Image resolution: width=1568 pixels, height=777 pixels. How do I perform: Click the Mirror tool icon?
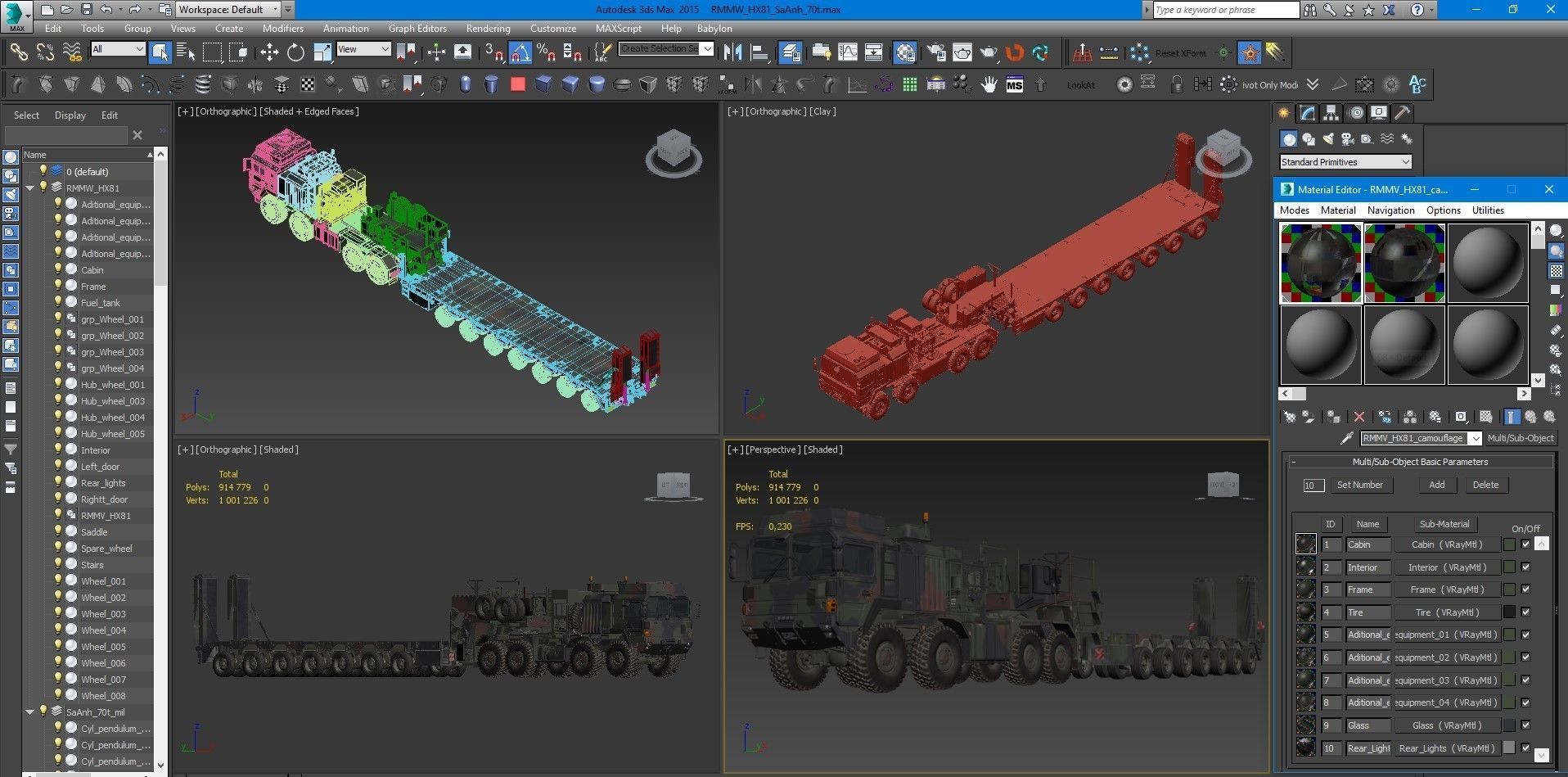pos(733,53)
